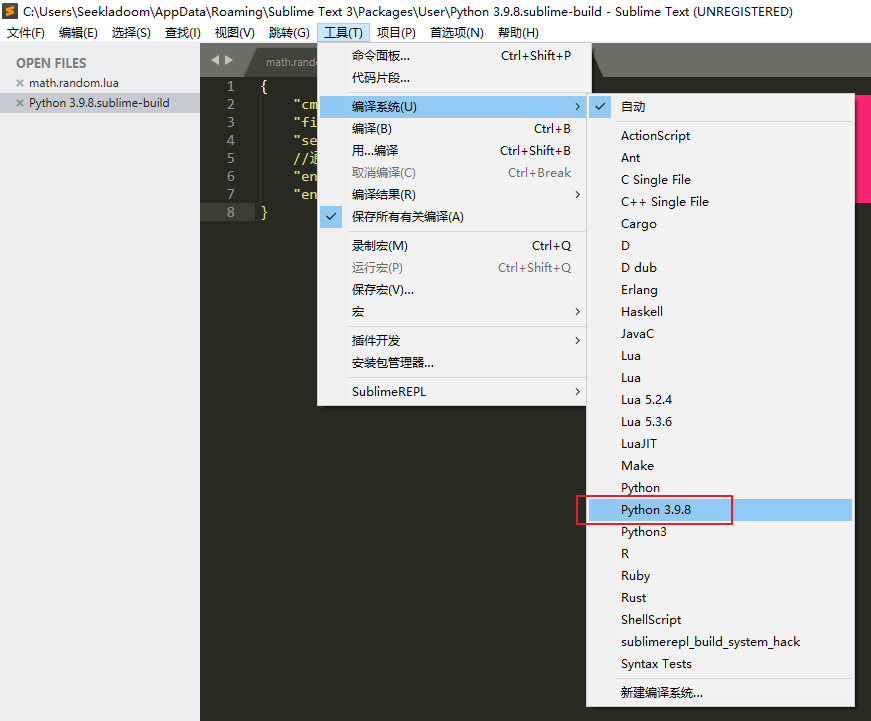Select Python 3.9.8.sublime-build in Open Files

99,103
